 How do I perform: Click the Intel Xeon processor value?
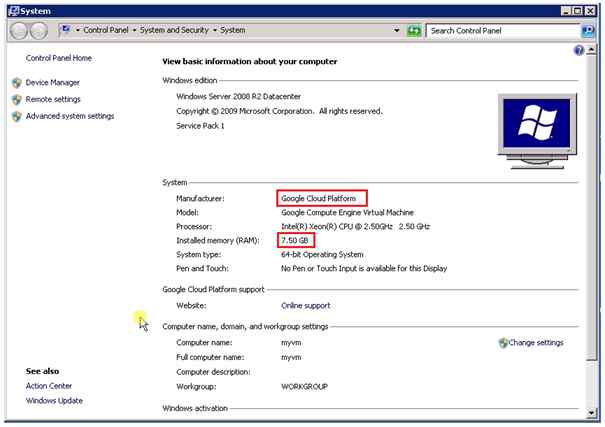point(355,226)
